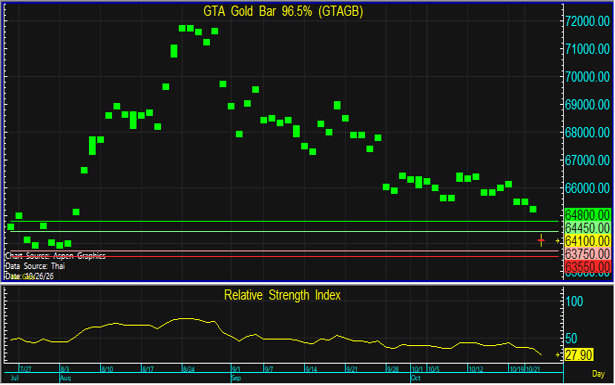Click the Day interval label
The image size is (615, 385).
coord(598,374)
